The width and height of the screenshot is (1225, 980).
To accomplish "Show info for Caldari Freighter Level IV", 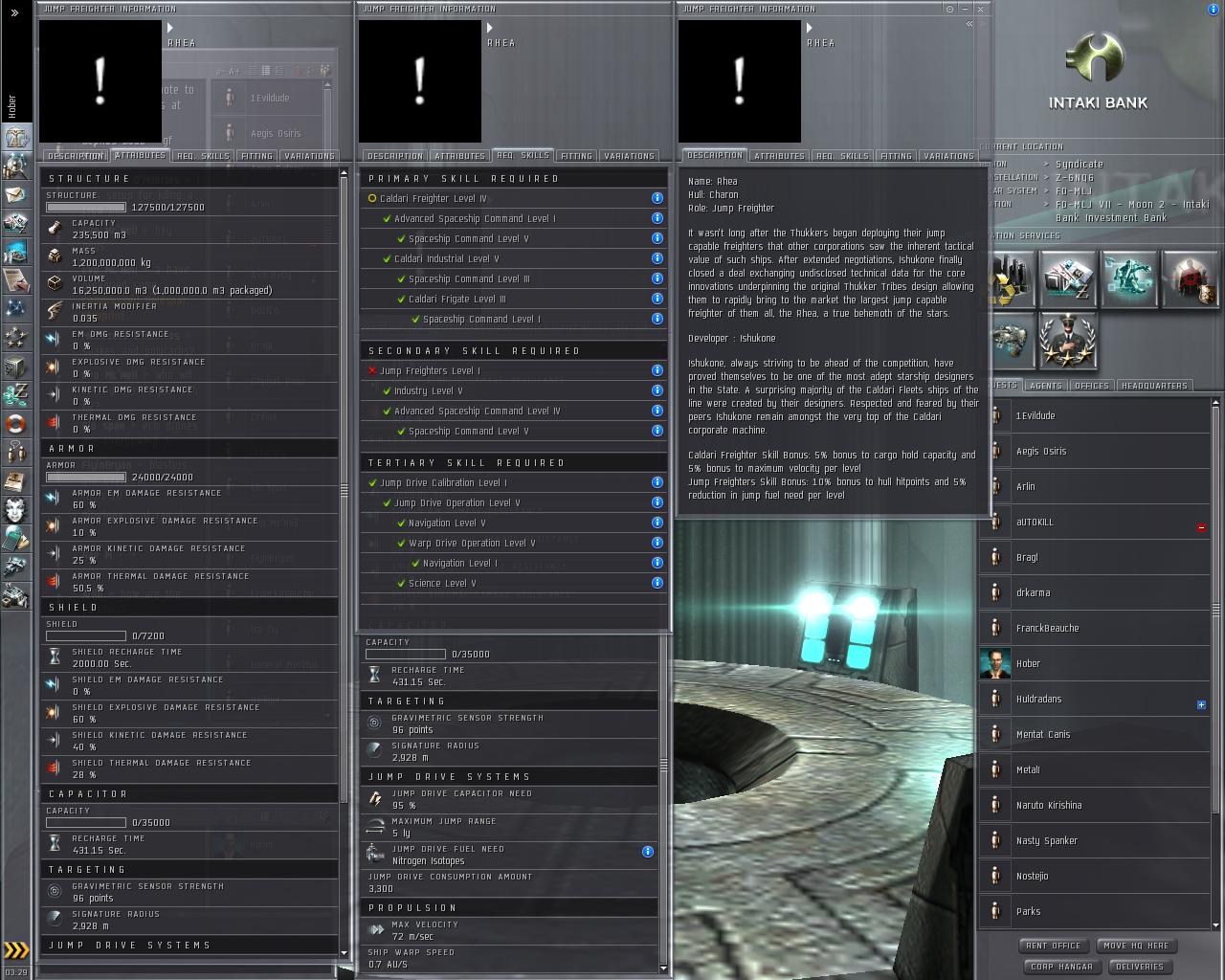I will click(657, 198).
